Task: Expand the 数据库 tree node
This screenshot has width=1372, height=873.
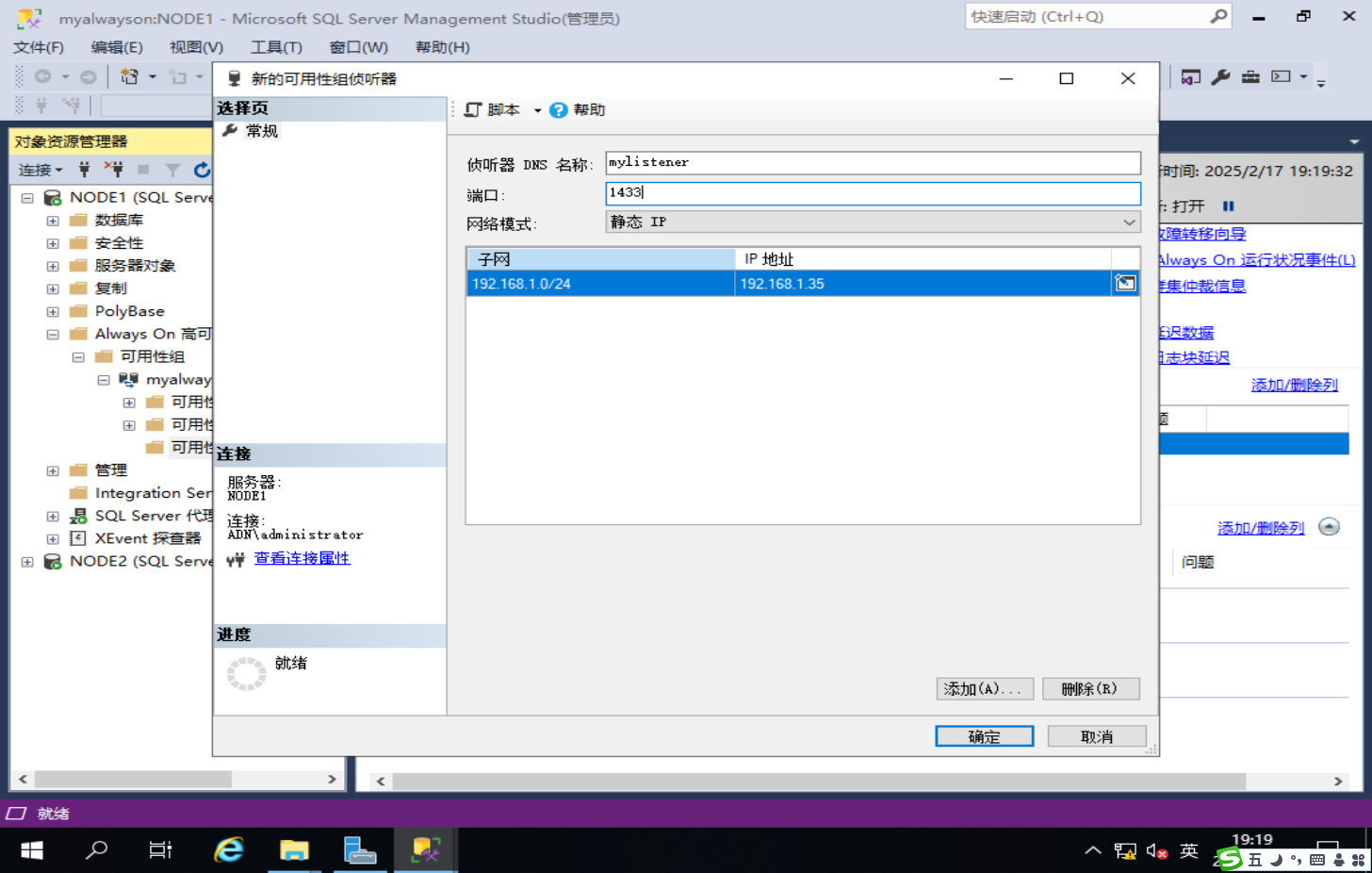Action: point(53,220)
